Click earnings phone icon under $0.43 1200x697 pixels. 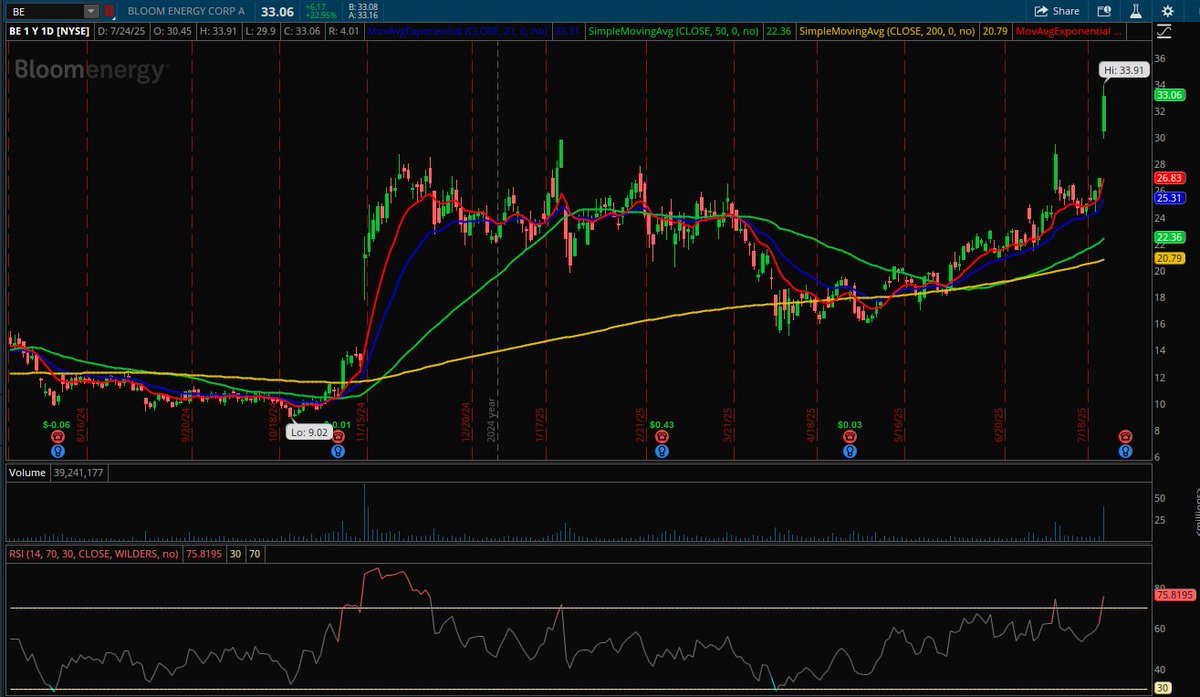point(661,437)
